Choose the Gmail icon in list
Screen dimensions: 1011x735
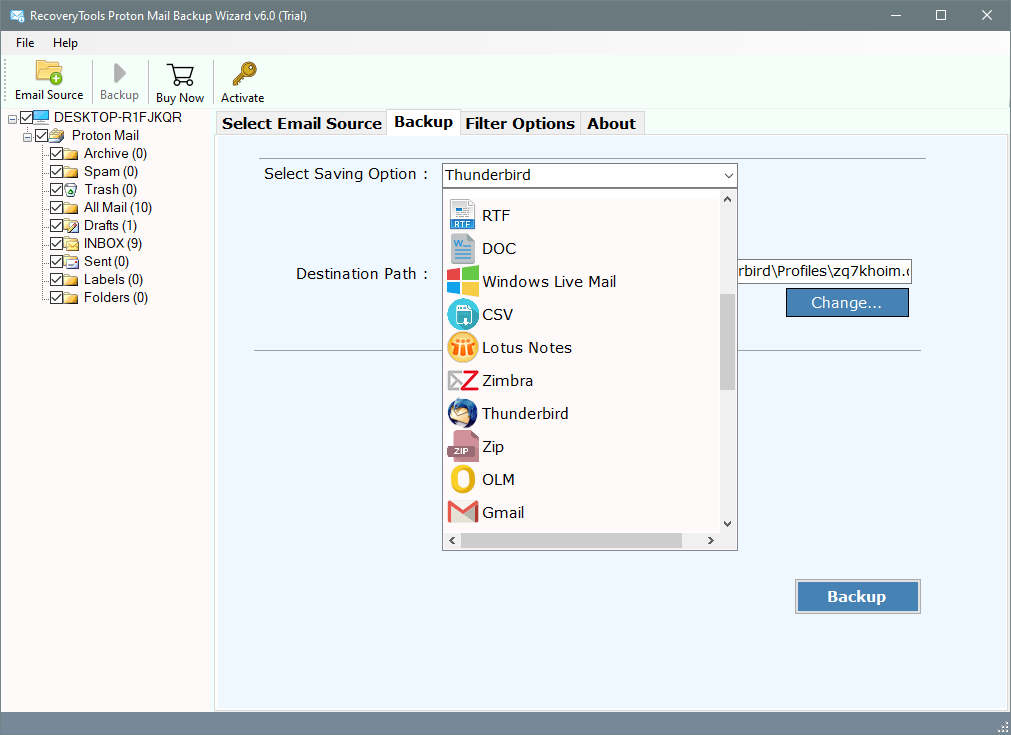pyautogui.click(x=462, y=513)
